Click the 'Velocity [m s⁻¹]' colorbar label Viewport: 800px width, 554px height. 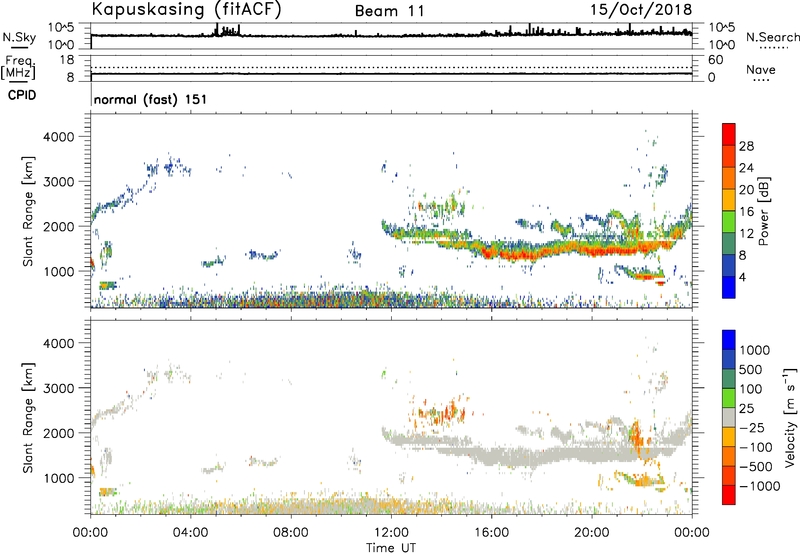(790, 417)
